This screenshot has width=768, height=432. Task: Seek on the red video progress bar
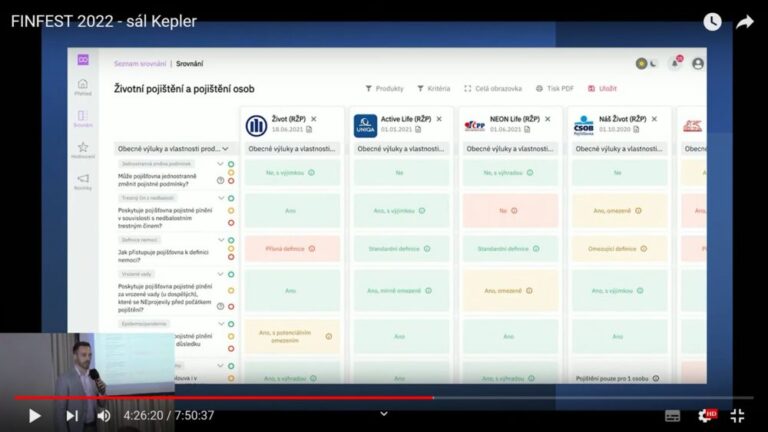[x=224, y=398]
